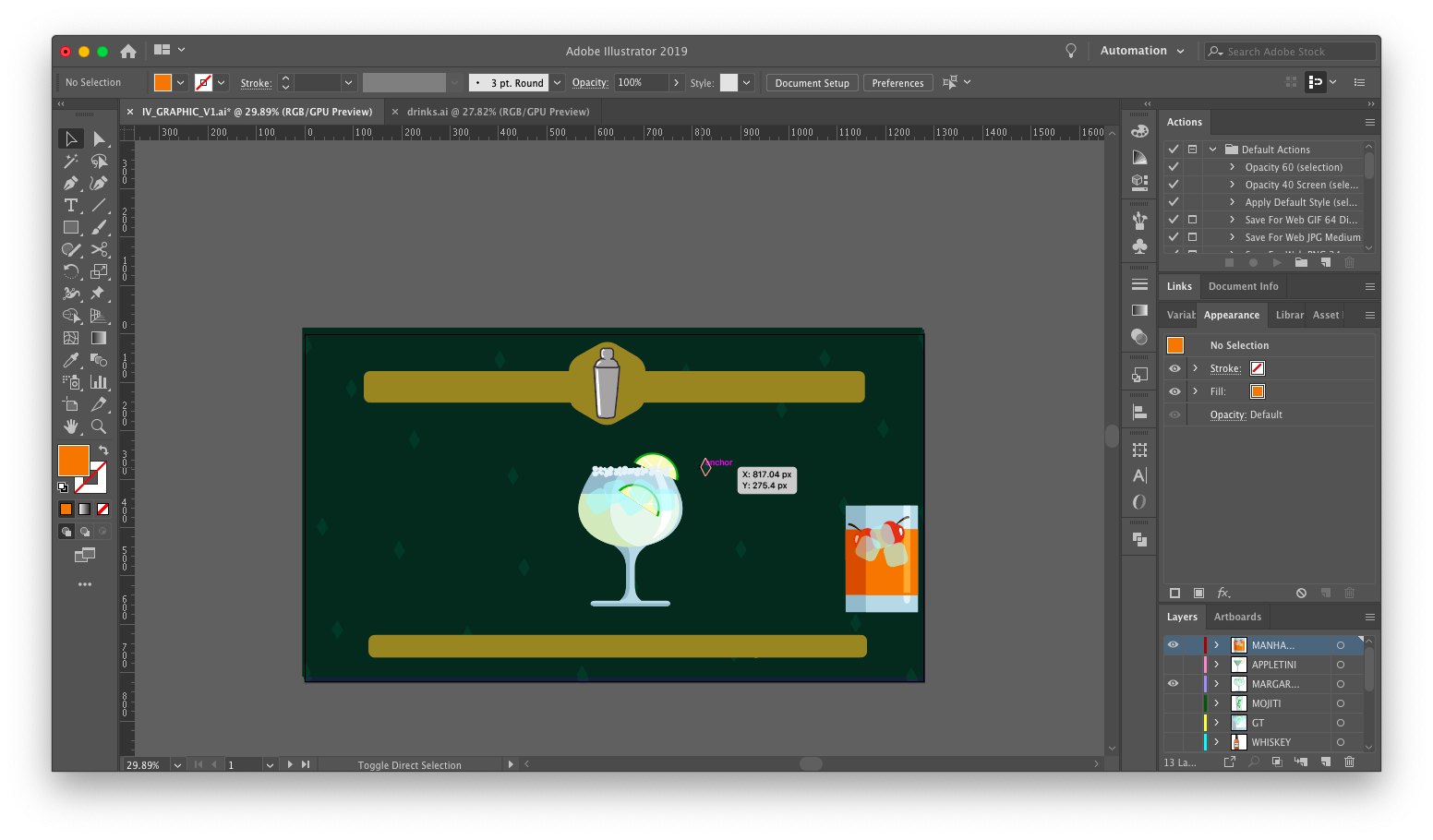Expand the MOJITI layer
The image size is (1433, 840).
click(x=1217, y=702)
